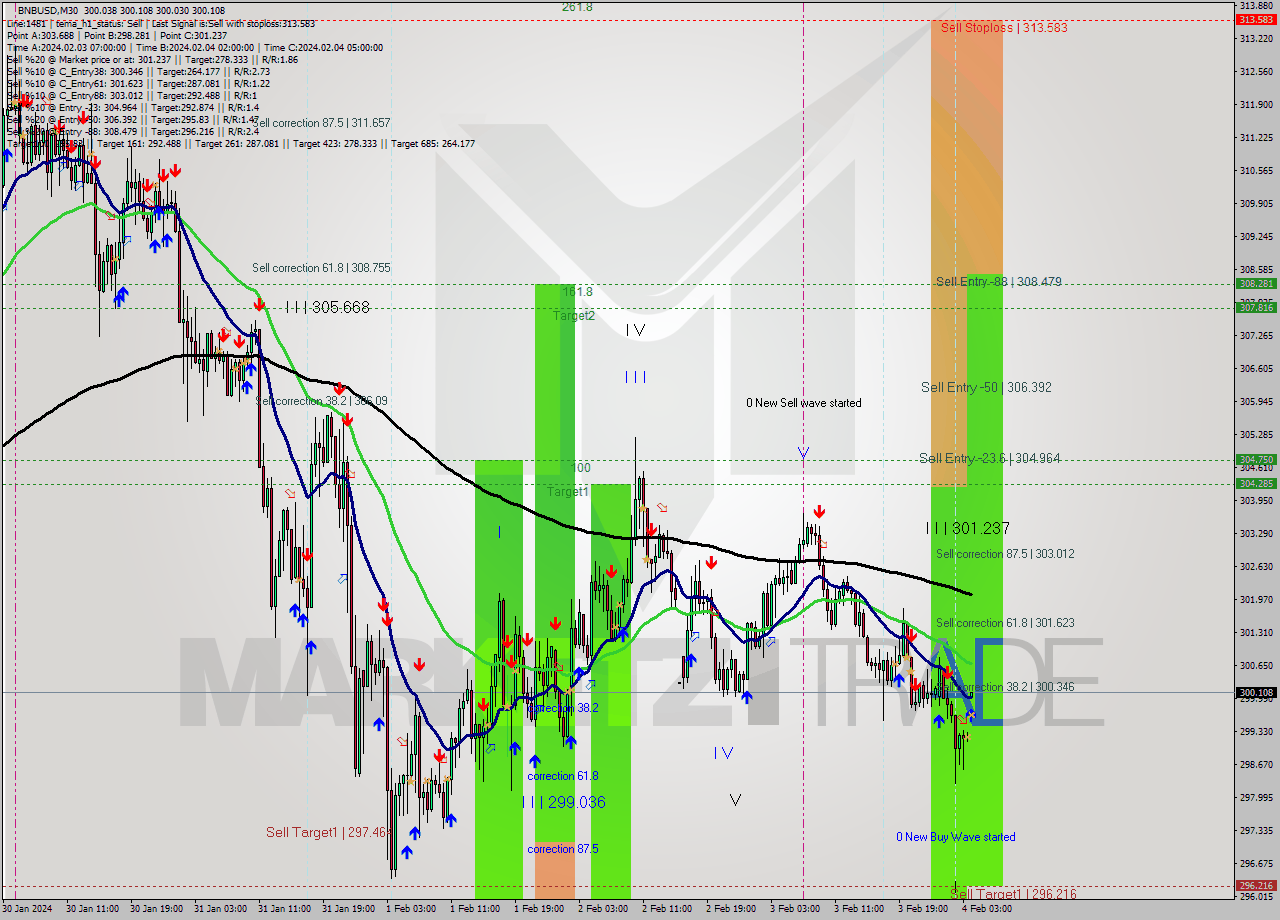The width and height of the screenshot is (1280, 920).
Task: Click the '261.8' Fibonacci level label
Action: [x=577, y=7]
